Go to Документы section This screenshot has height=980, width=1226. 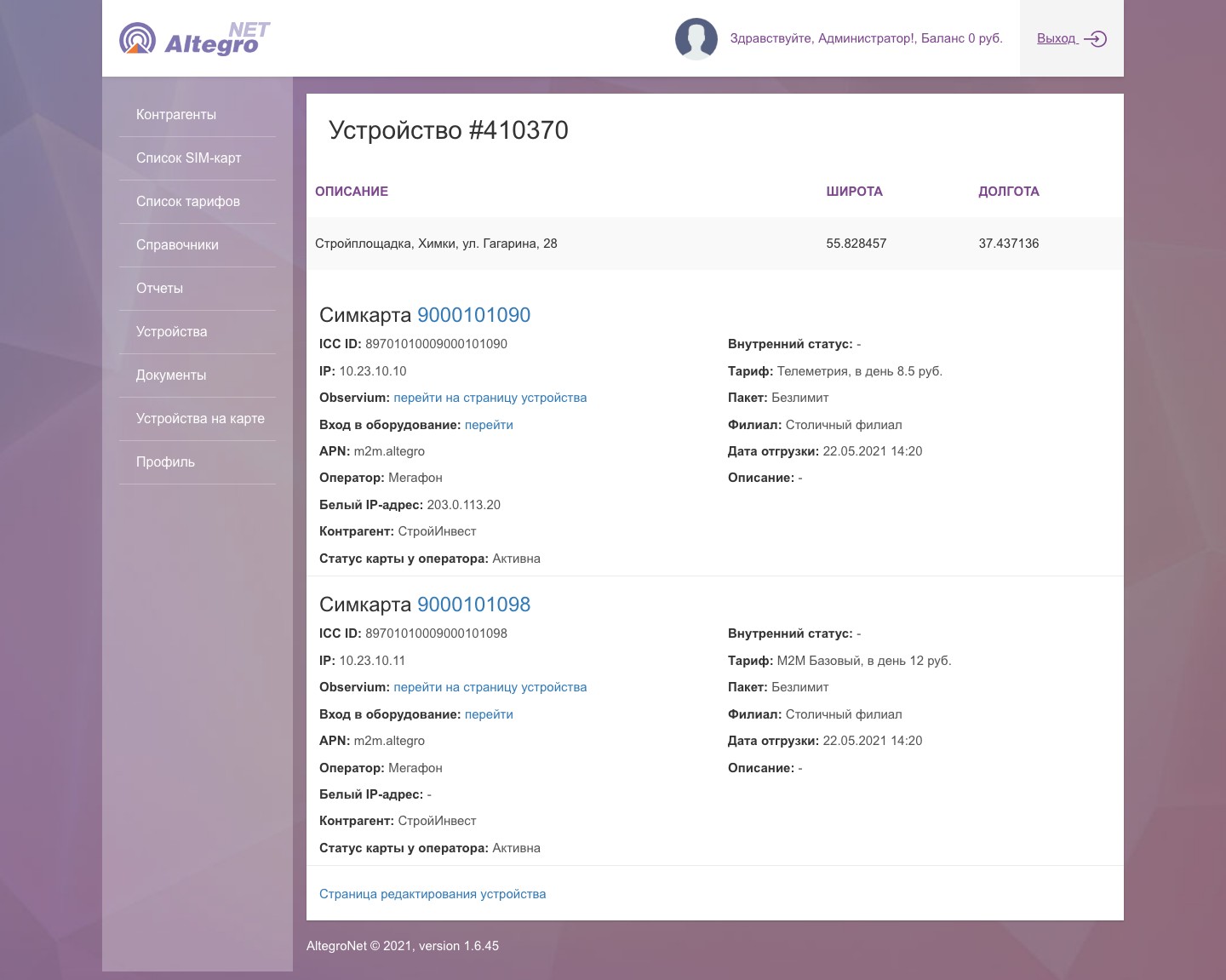tap(171, 375)
